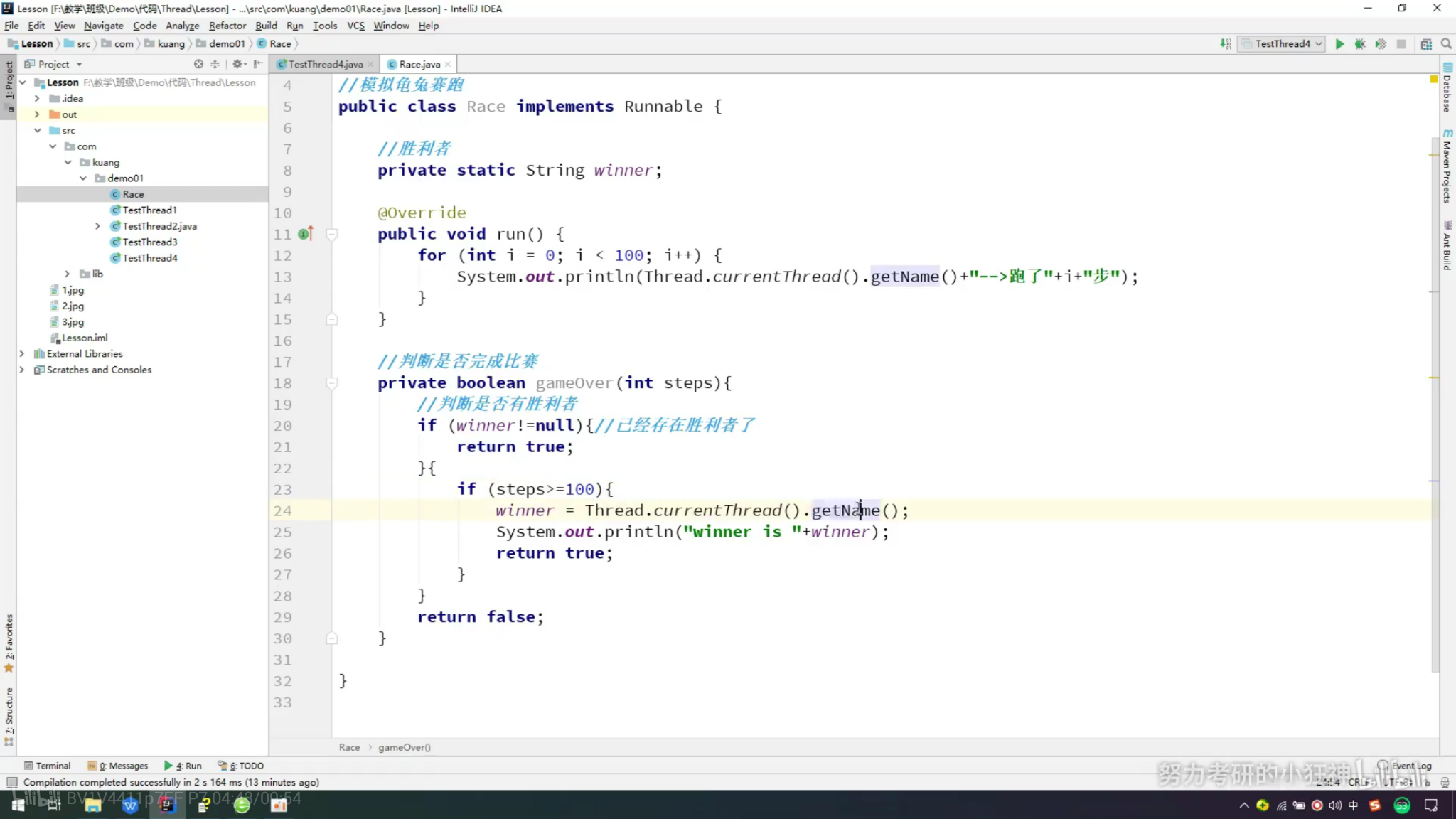The width and height of the screenshot is (1456, 819).
Task: Open the Structure side panel
Action: pyautogui.click(x=9, y=716)
